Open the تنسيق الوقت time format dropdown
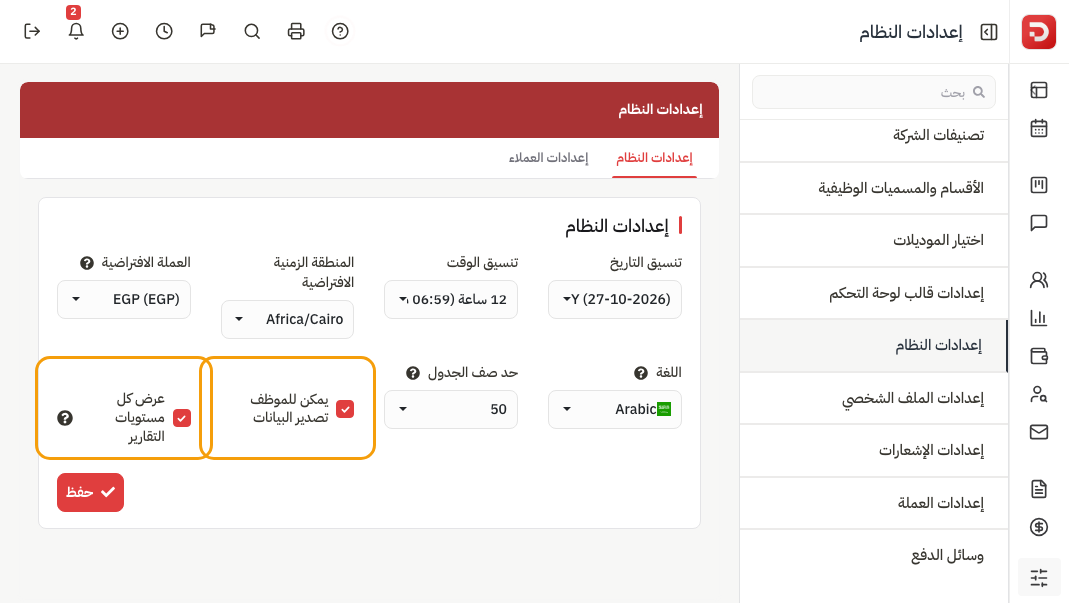 [x=451, y=299]
